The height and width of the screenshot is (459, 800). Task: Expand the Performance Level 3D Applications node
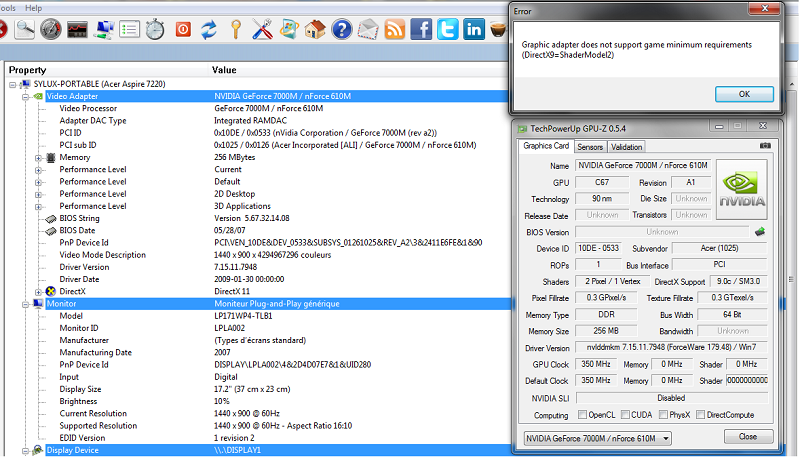[38, 207]
